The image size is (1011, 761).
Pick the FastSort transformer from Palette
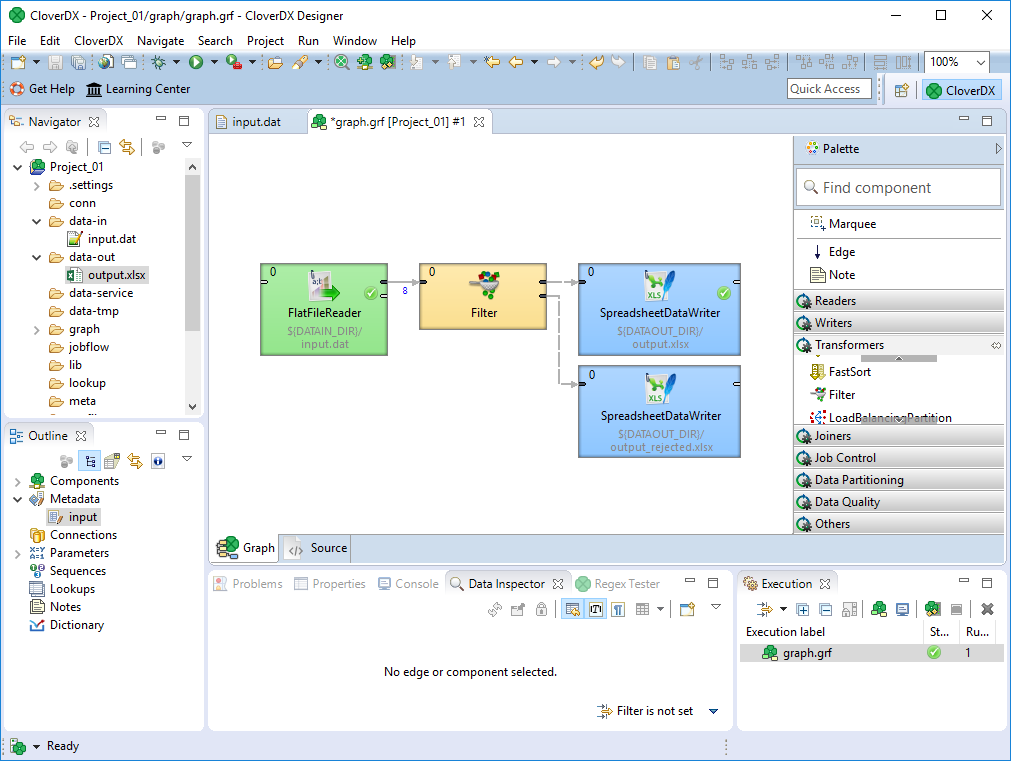coord(848,371)
